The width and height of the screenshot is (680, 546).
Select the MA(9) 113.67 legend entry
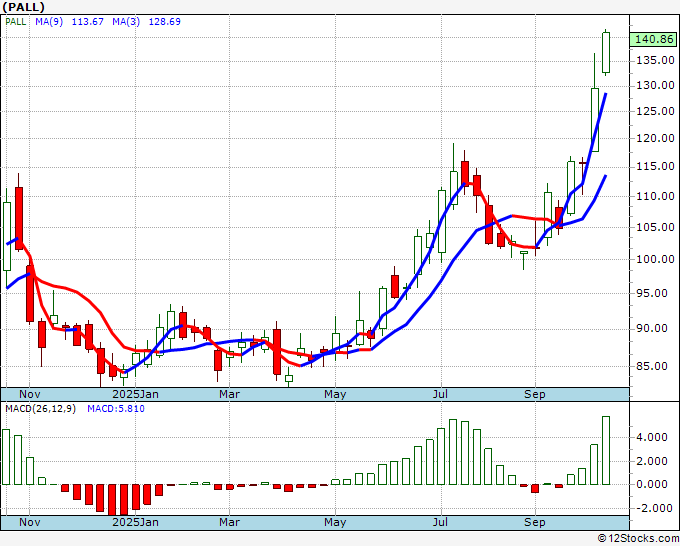point(73,23)
